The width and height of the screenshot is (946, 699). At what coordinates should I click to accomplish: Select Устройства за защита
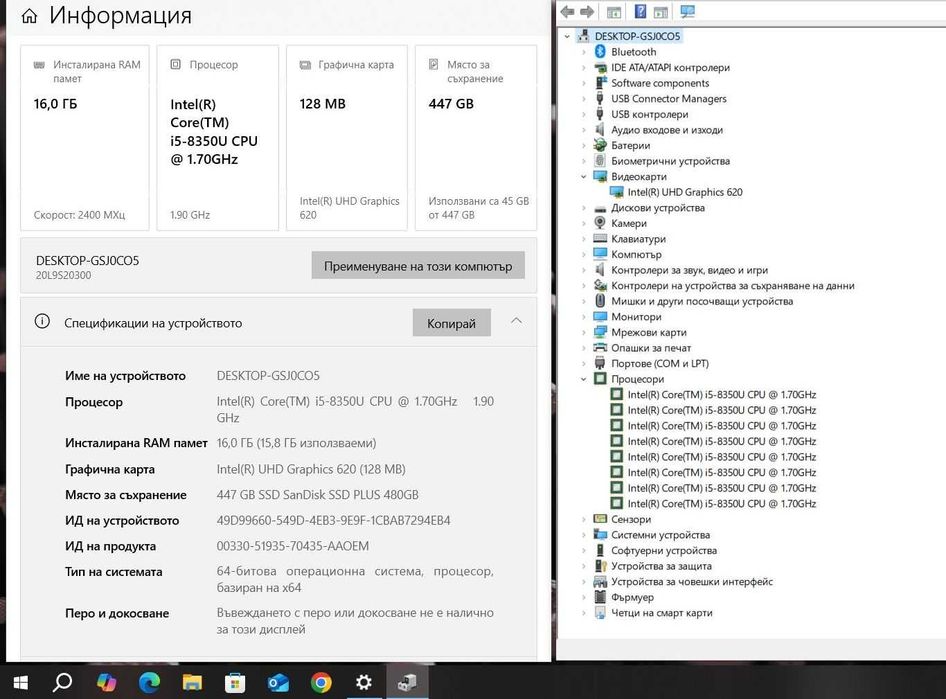[661, 566]
